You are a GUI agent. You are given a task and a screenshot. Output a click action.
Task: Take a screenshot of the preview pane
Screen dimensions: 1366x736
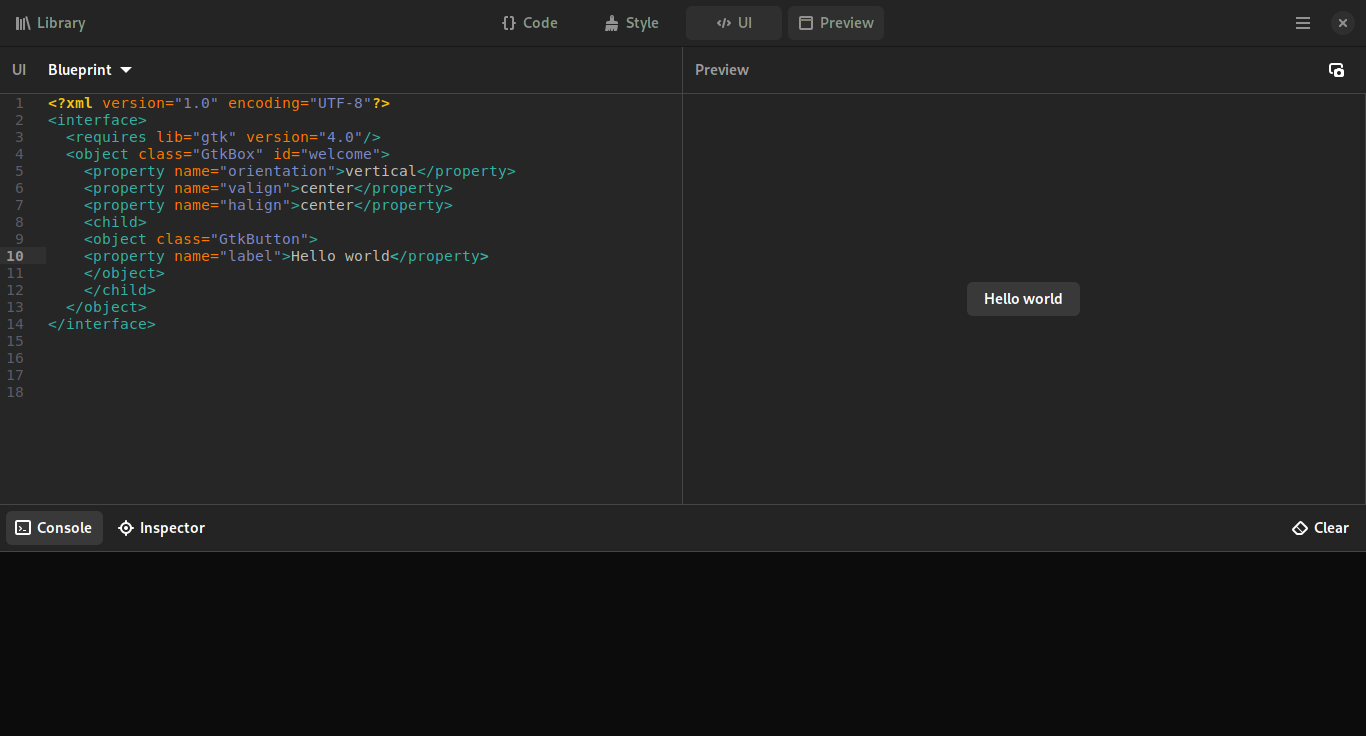click(1337, 69)
